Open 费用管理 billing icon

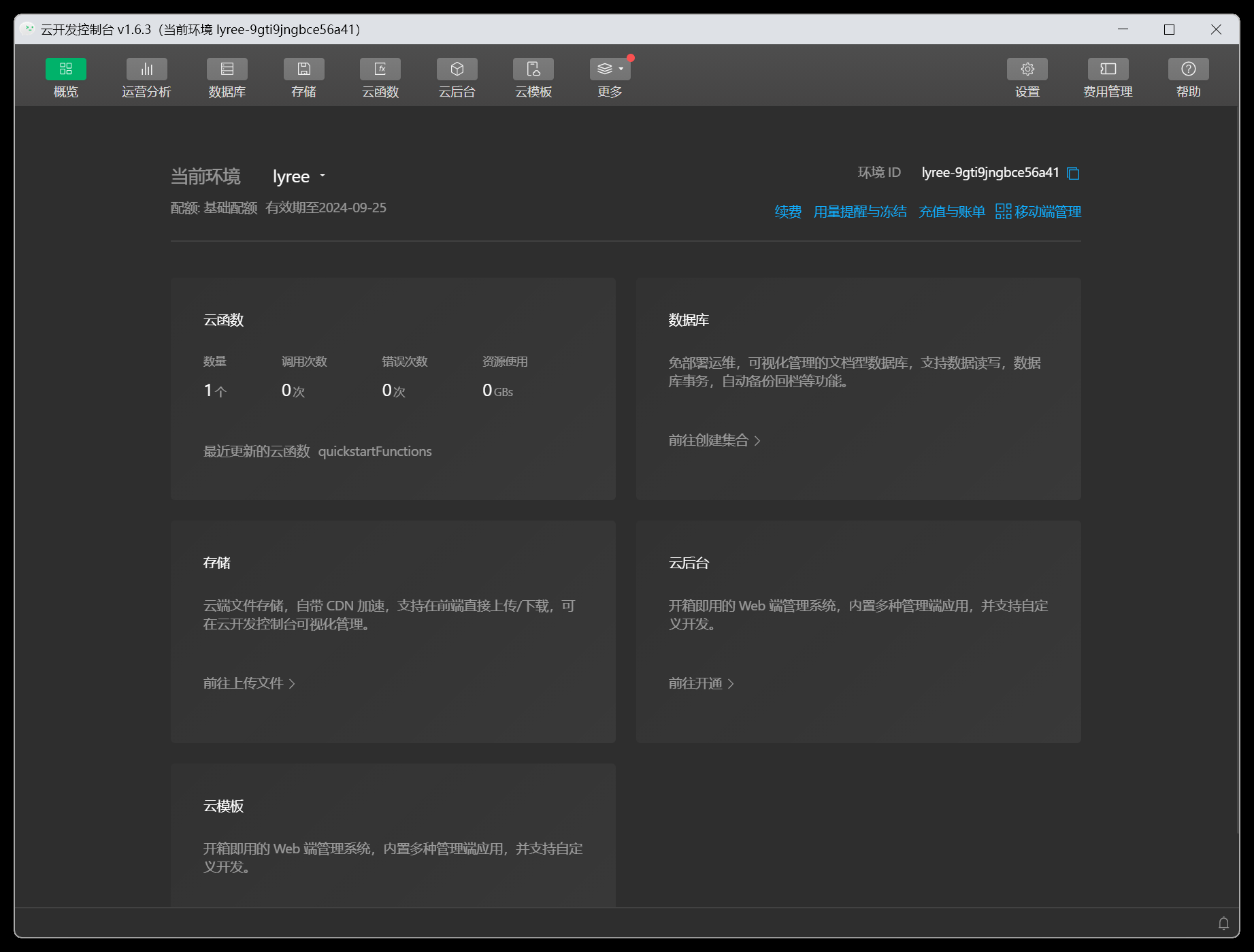(x=1108, y=69)
